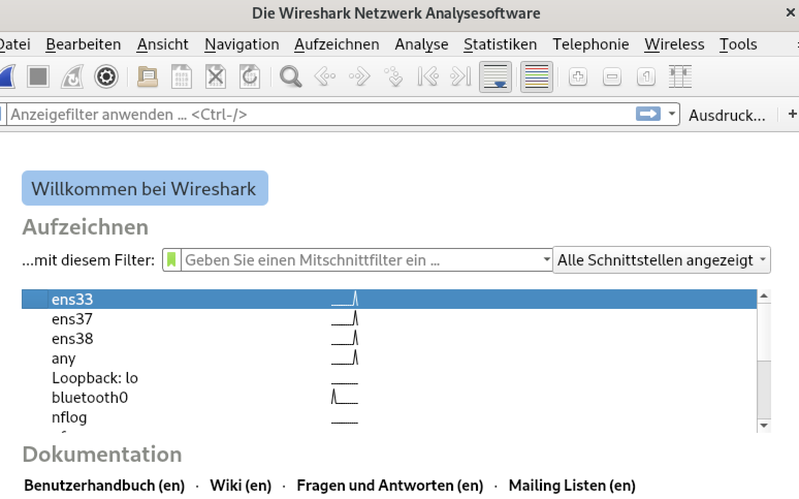Go to the next packet arrow
The image size is (799, 499).
click(359, 77)
